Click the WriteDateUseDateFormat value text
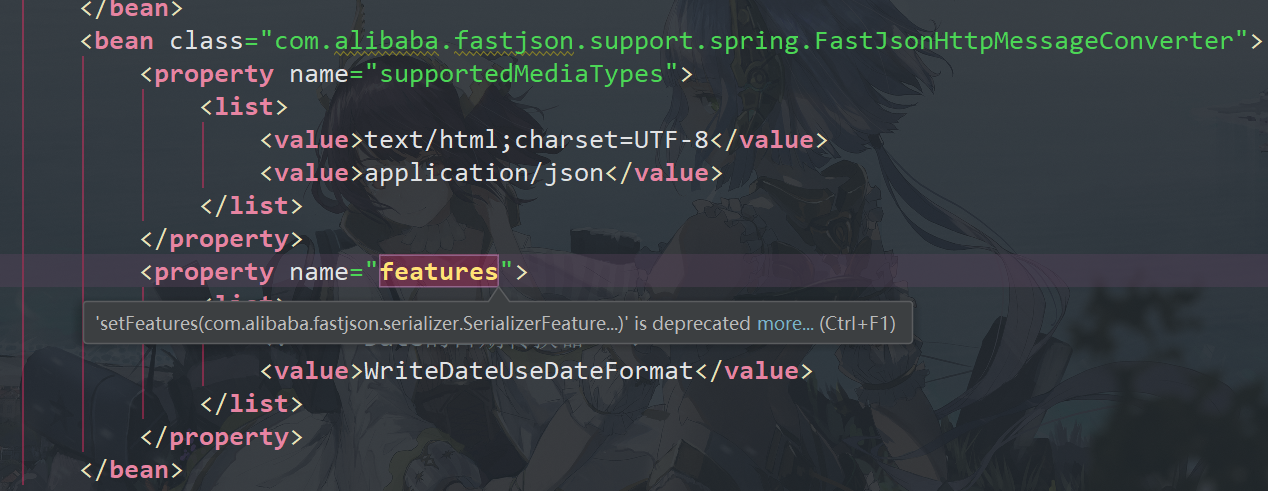 (529, 371)
